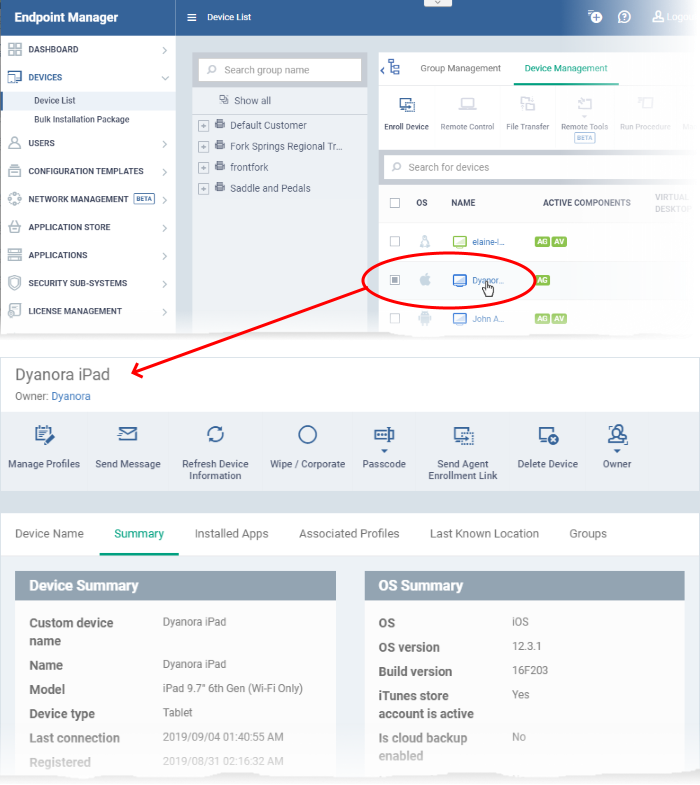Open the John A device link
Image resolution: width=700 pixels, height=785 pixels.
point(488,319)
